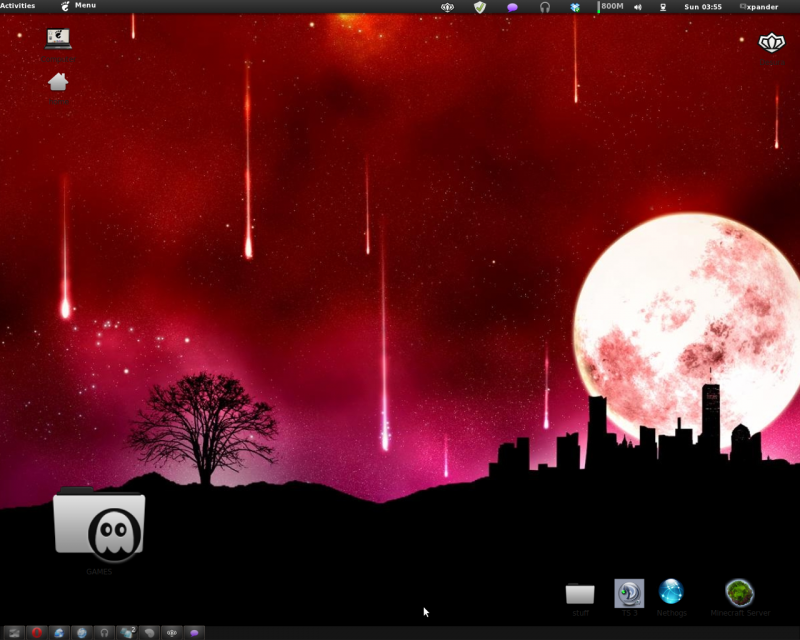Open the GNOME Menu
Screen dimensions: 800x640
click(x=78, y=6)
